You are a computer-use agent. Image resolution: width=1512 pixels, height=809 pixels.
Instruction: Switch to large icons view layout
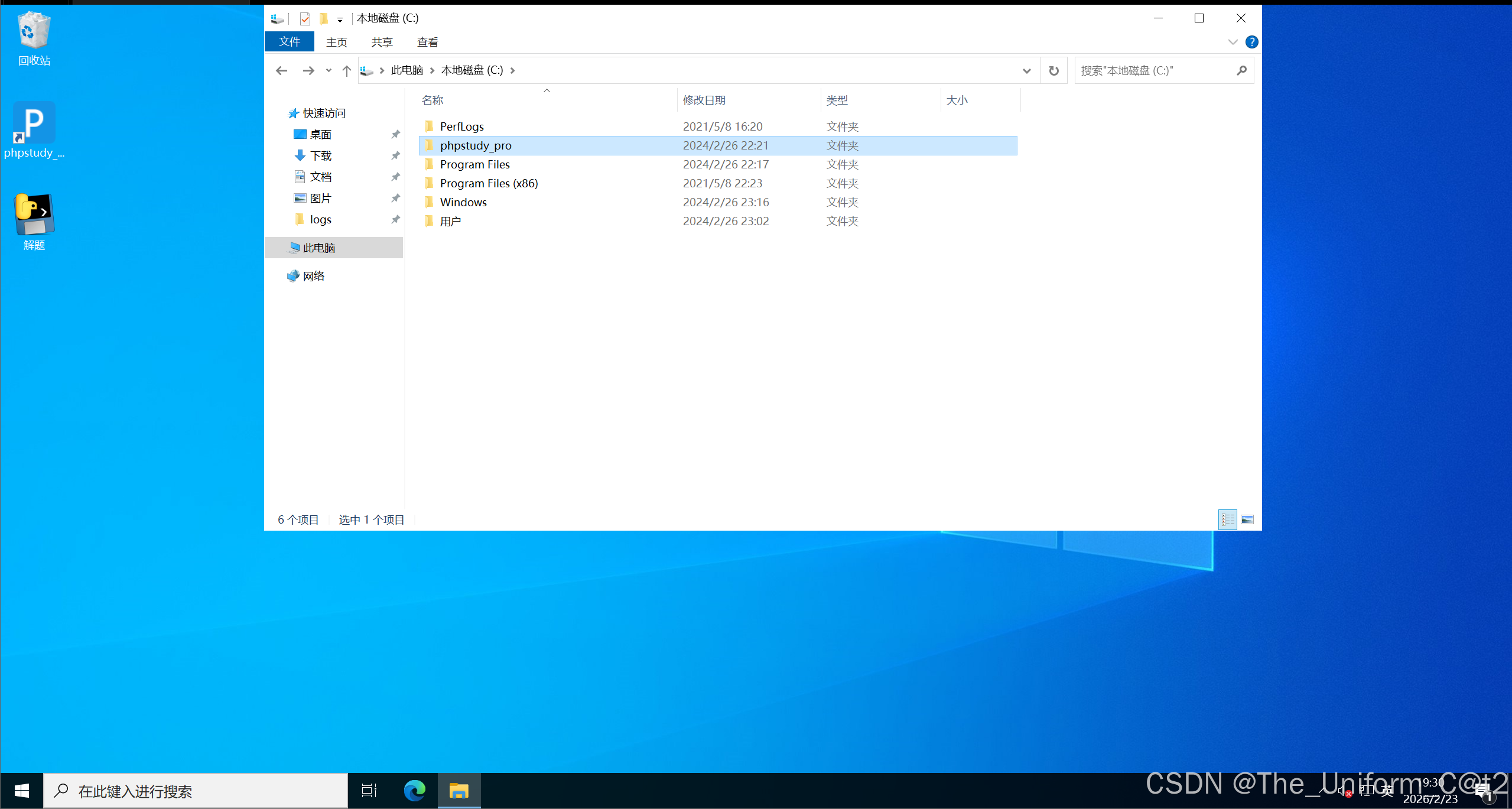pyautogui.click(x=1247, y=519)
